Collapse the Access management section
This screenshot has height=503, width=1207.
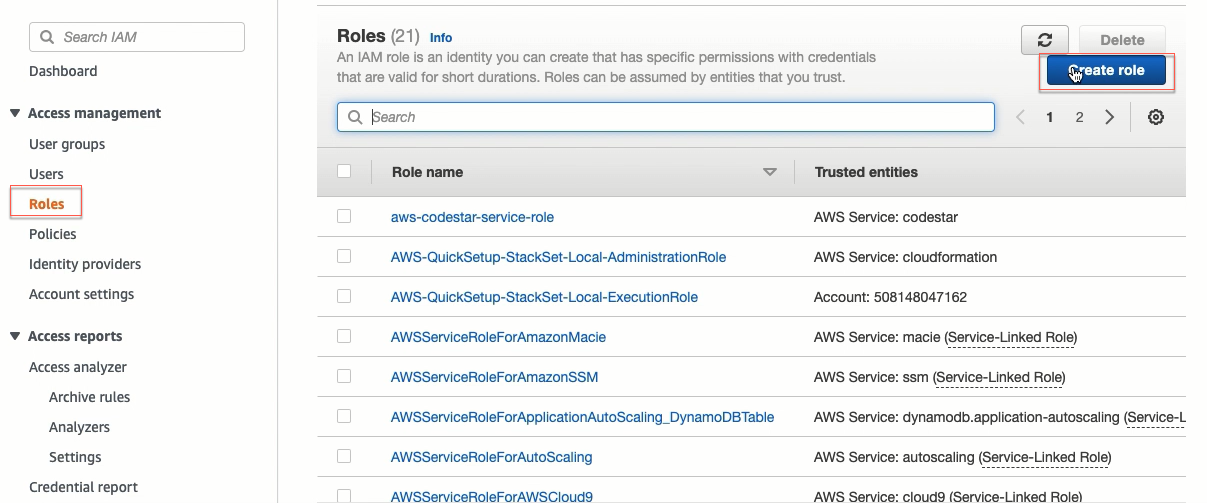[15, 113]
